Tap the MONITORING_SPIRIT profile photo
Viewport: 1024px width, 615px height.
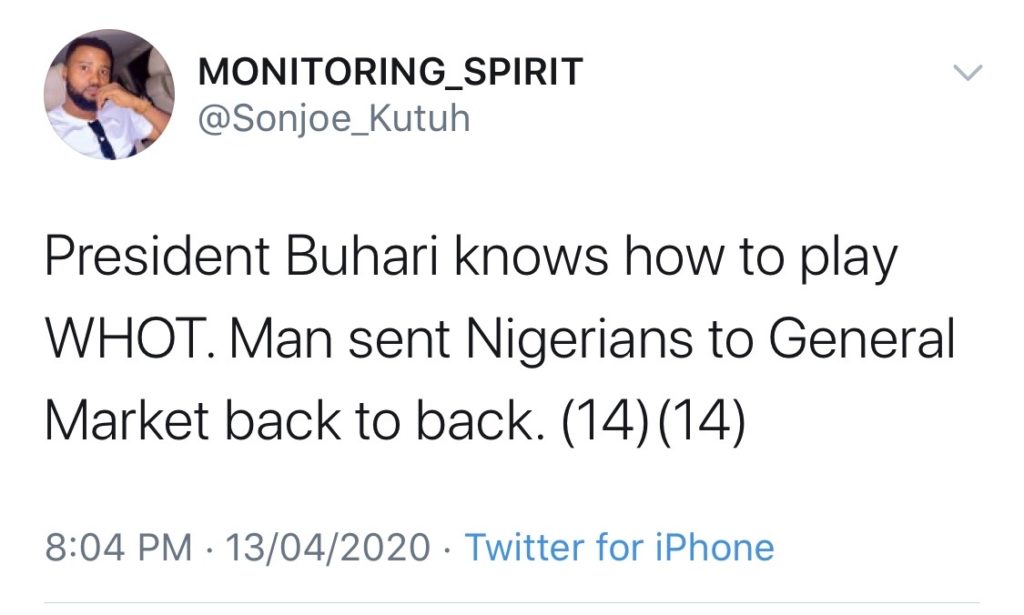(x=108, y=95)
